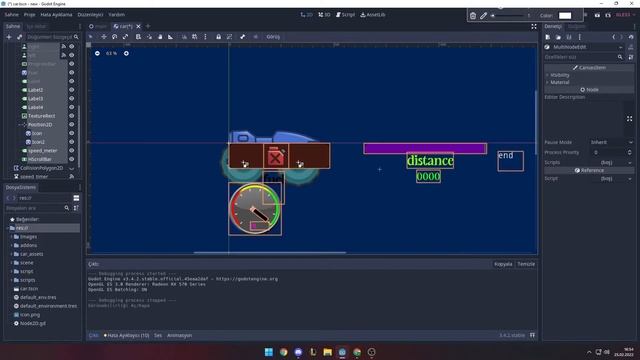Viewport: 640px width, 360px height.
Task: Expand the inspector description editor icon
Action: tap(629, 119)
